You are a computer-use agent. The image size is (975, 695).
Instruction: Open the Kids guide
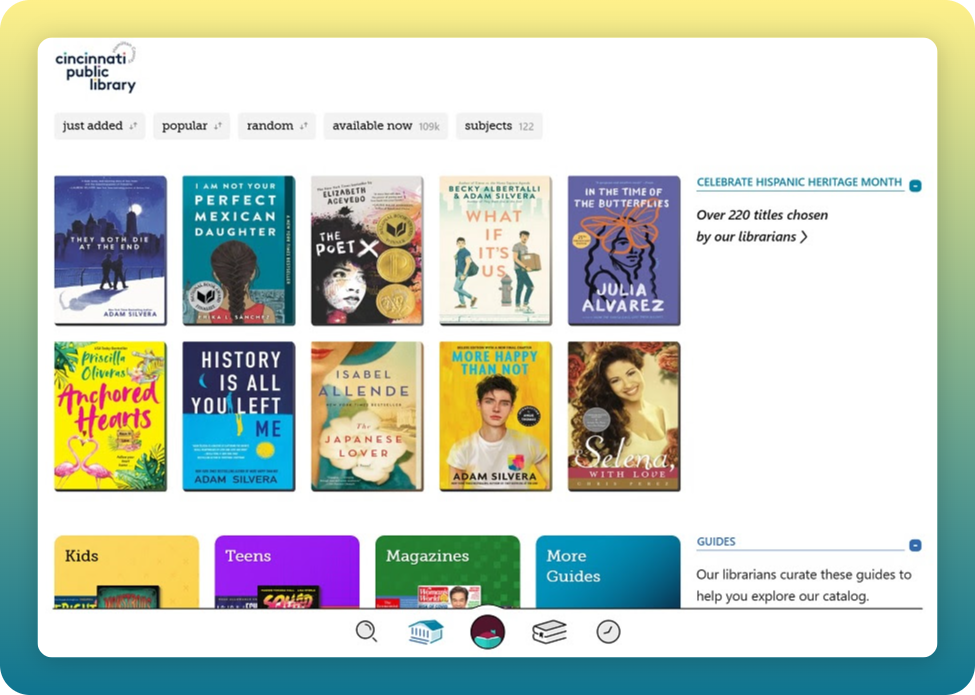(x=126, y=572)
